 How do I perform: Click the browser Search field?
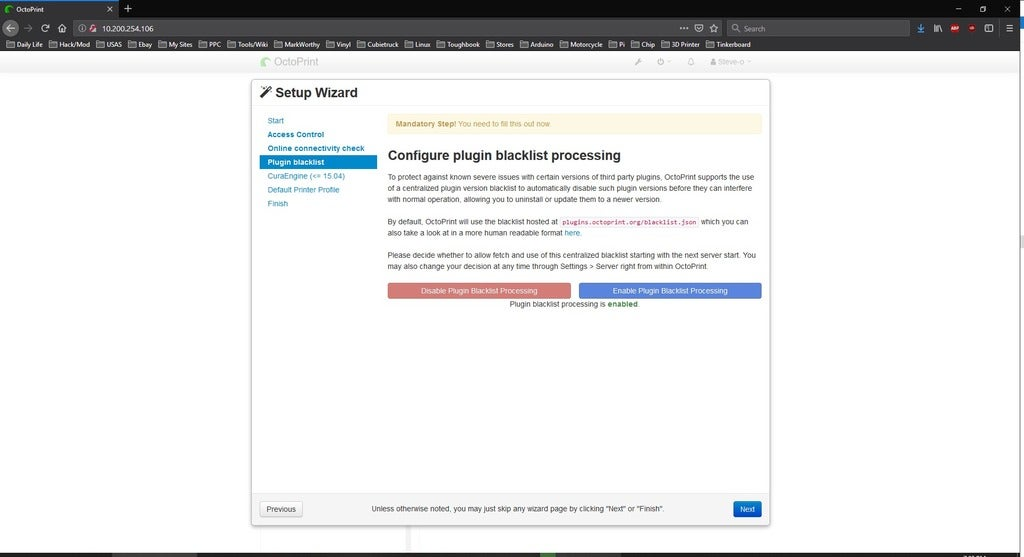tap(818, 28)
